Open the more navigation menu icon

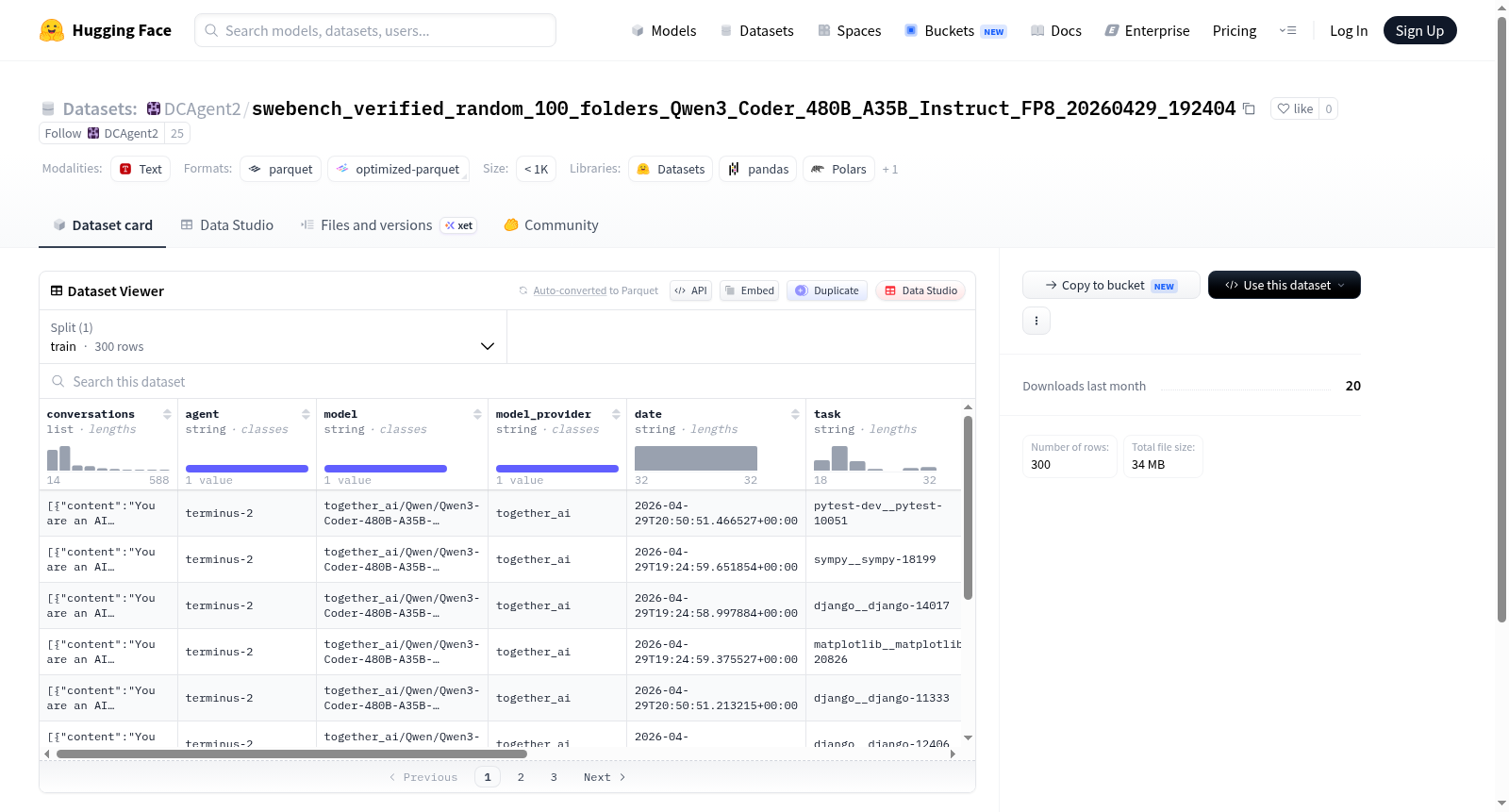(x=1287, y=30)
